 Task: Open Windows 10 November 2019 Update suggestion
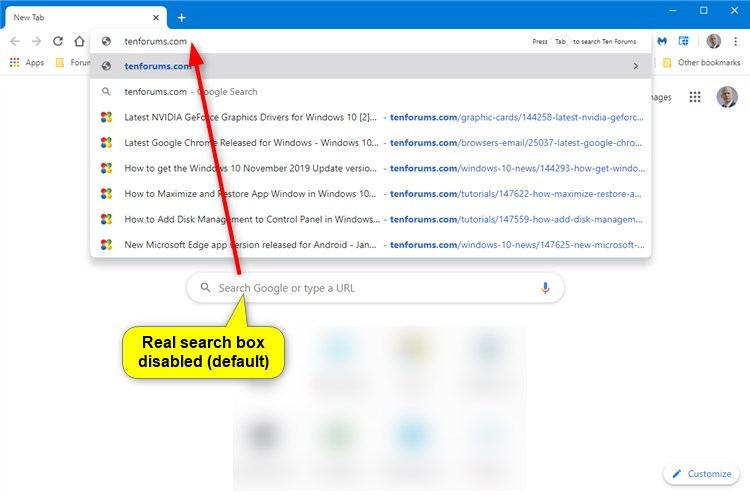[x=371, y=168]
